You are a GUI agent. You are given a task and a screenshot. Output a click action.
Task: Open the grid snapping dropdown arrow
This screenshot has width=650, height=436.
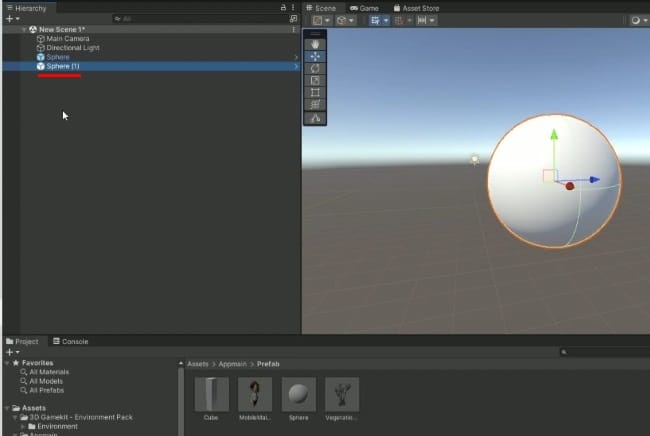[386, 20]
